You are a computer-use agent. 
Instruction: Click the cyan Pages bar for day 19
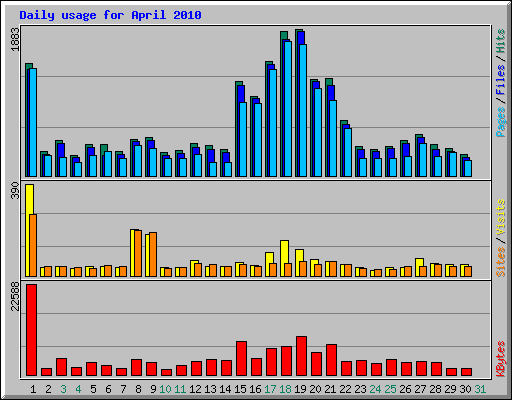point(303,110)
